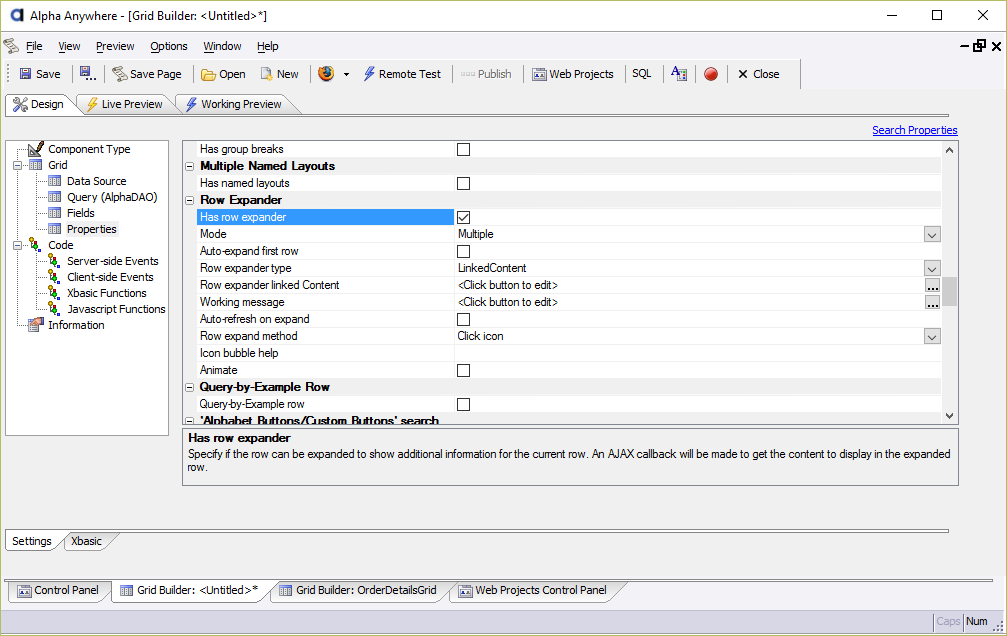Create a New component

pyautogui.click(x=279, y=74)
